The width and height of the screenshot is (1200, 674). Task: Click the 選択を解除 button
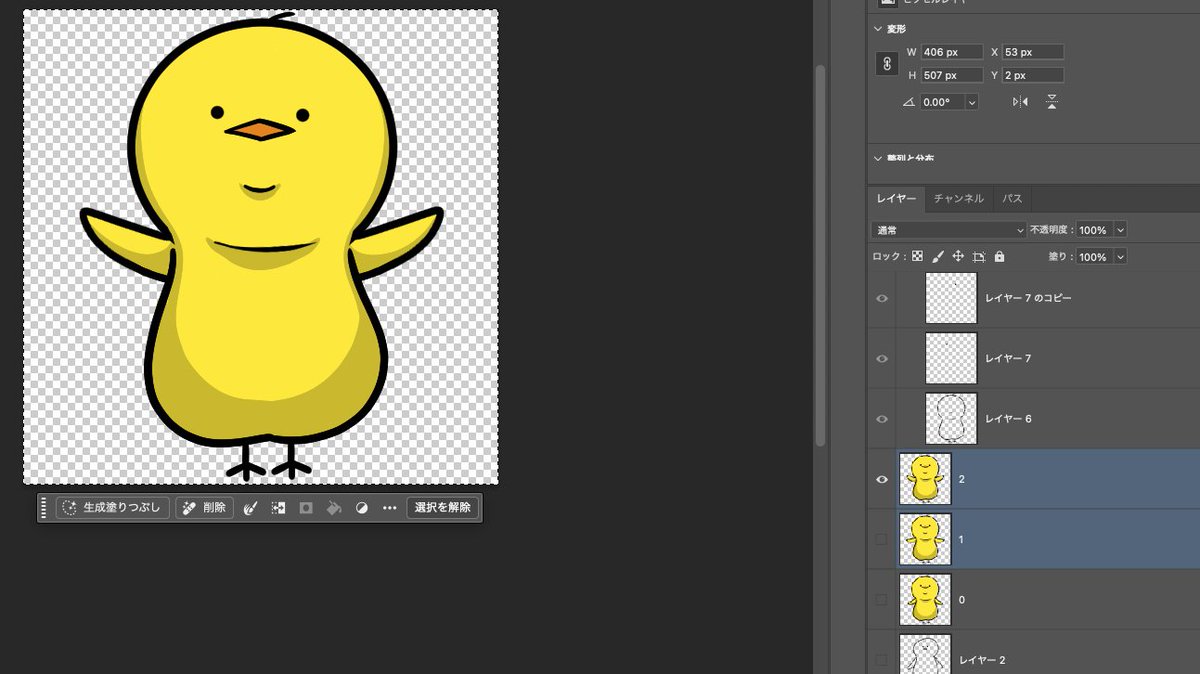point(443,508)
